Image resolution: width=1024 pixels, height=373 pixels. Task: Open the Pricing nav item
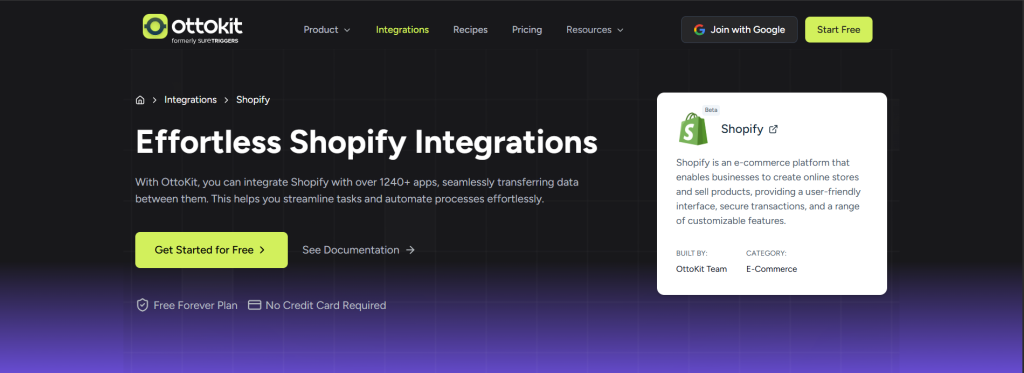527,29
